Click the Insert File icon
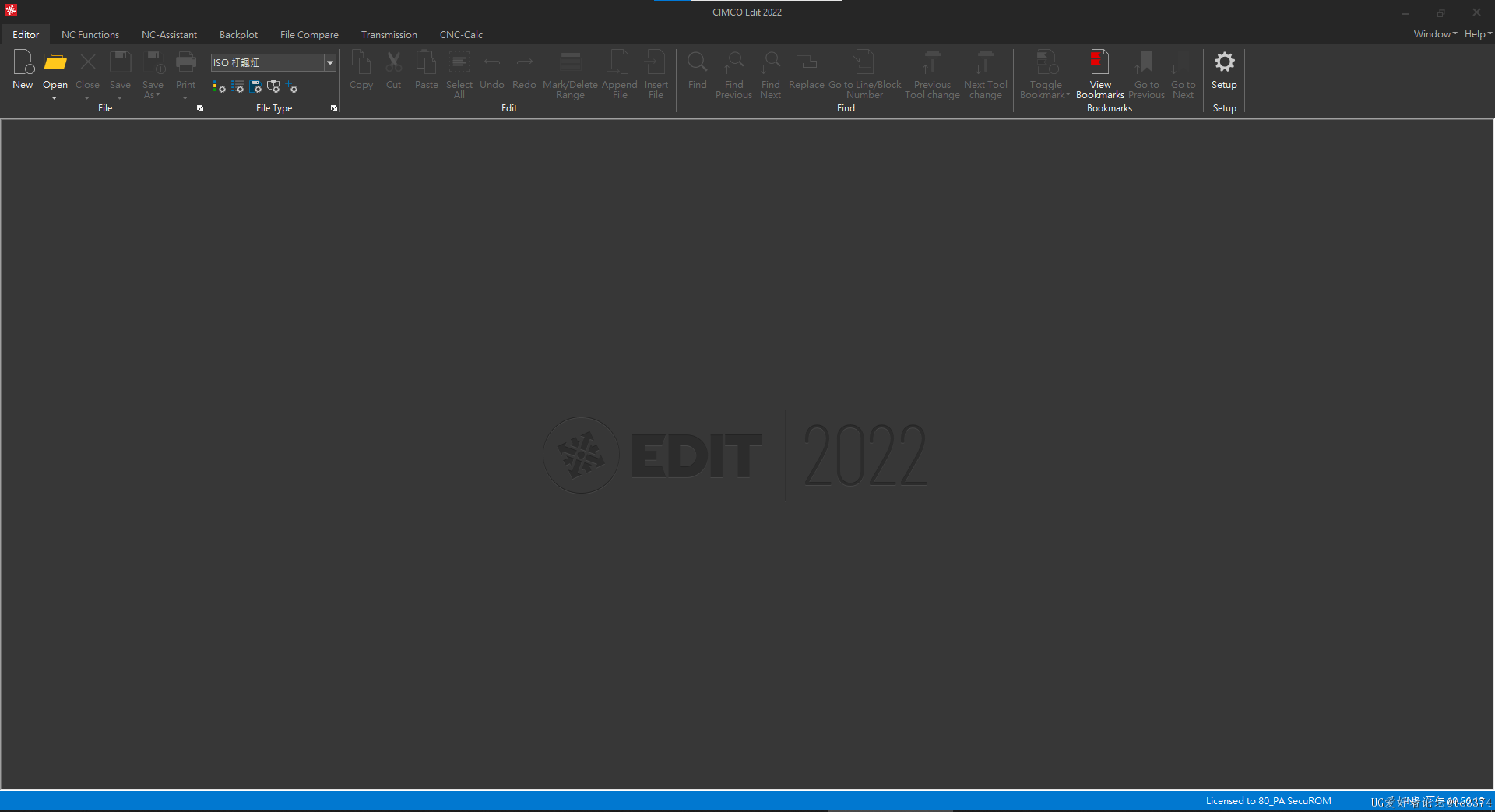Screen dimensions: 1495x812 click(x=656, y=62)
